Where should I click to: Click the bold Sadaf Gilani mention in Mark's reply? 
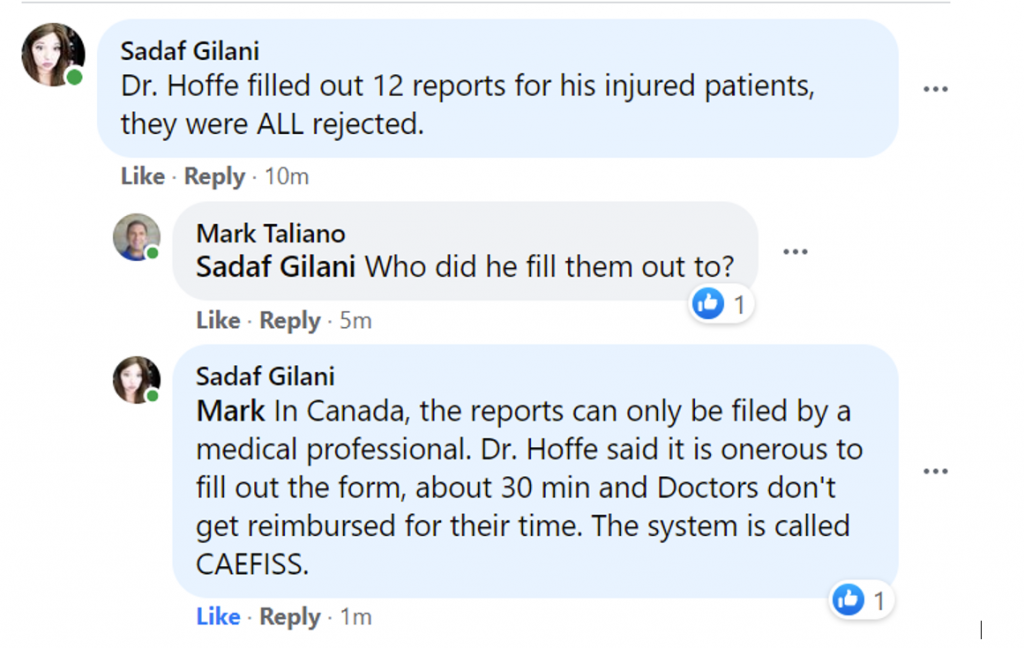point(275,268)
